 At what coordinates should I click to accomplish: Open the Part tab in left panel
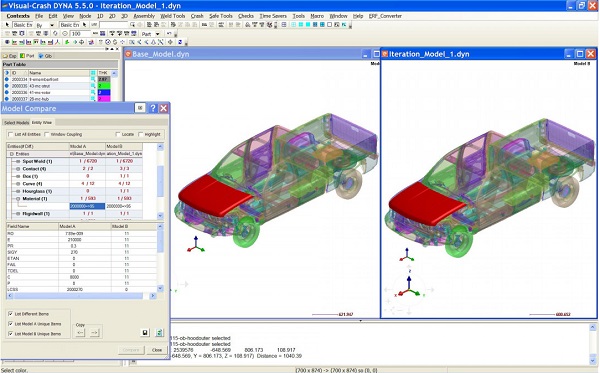(28, 56)
